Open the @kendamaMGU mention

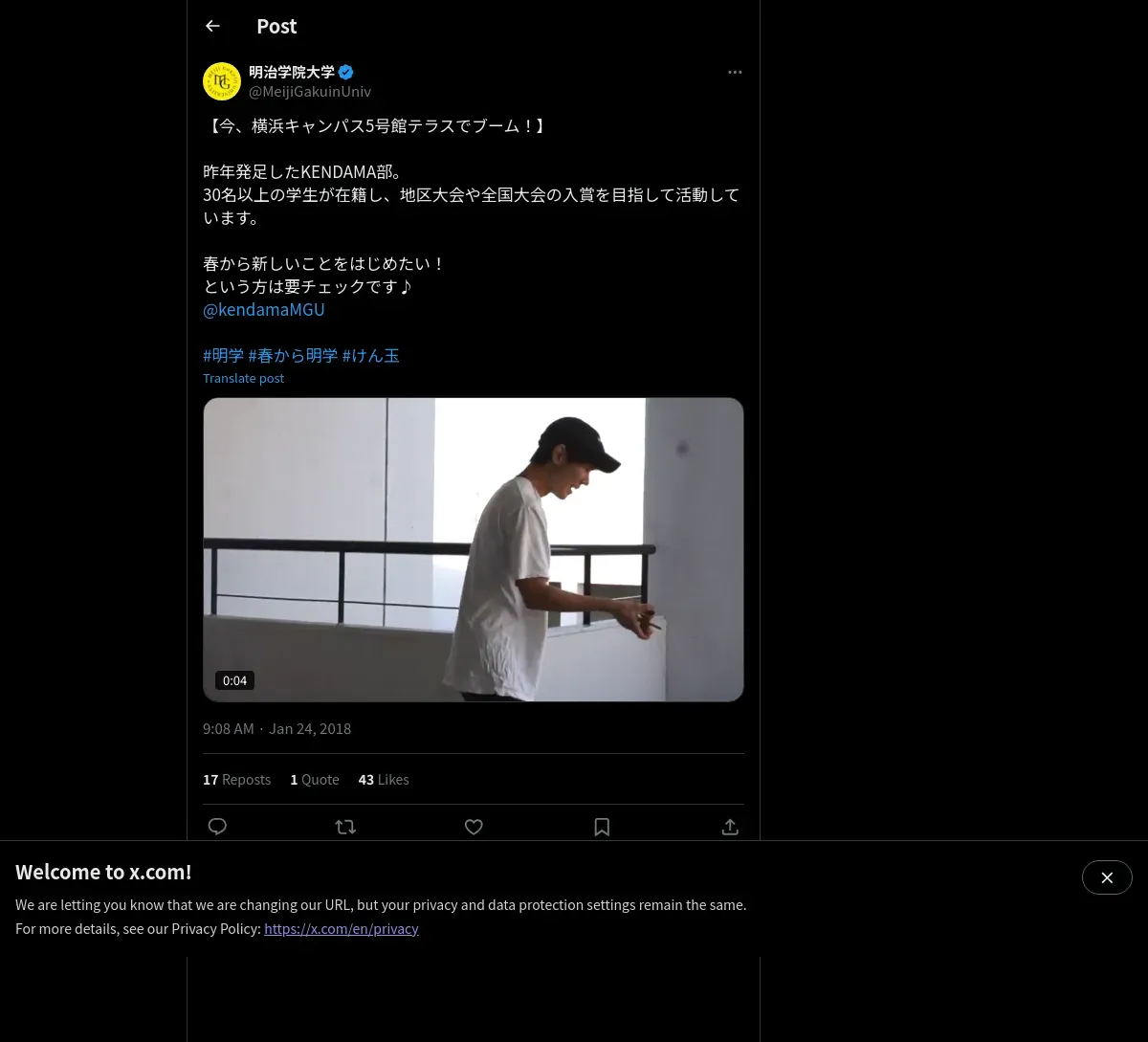point(264,309)
